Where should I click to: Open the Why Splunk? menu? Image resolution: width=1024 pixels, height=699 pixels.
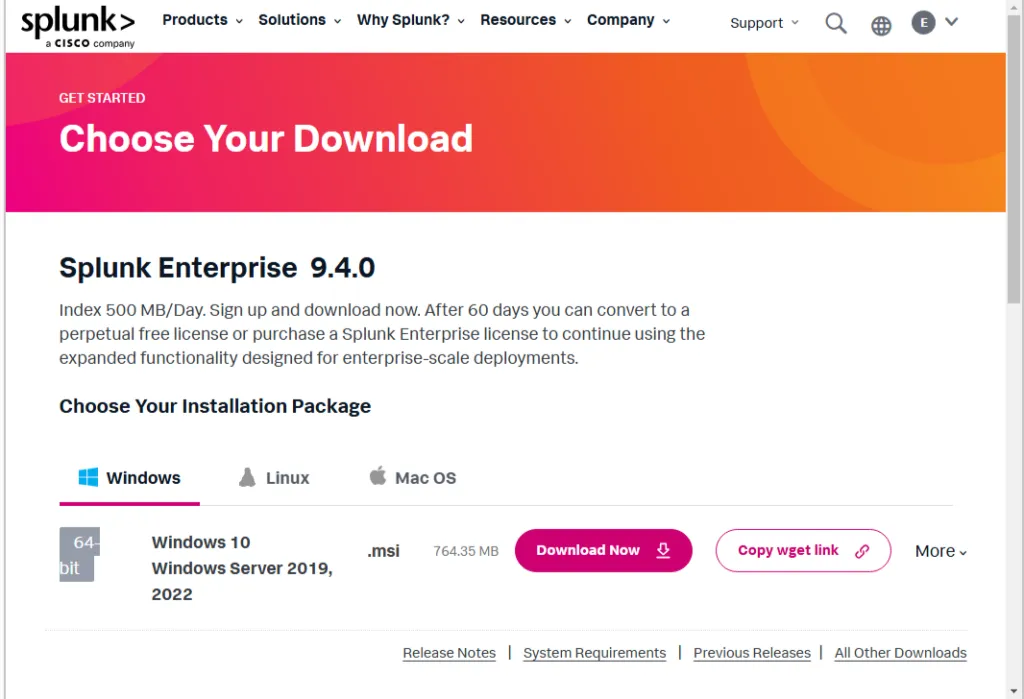pos(410,20)
